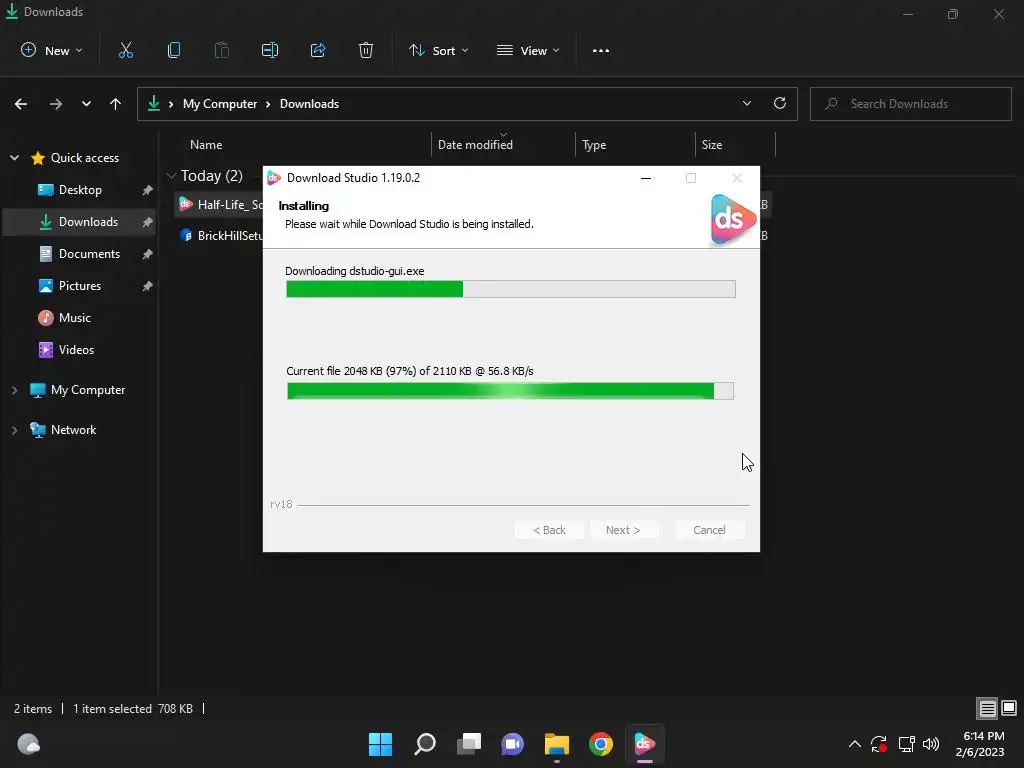Screen dimensions: 1024x768
Task: Open the clock and date flyout
Action: (980, 744)
